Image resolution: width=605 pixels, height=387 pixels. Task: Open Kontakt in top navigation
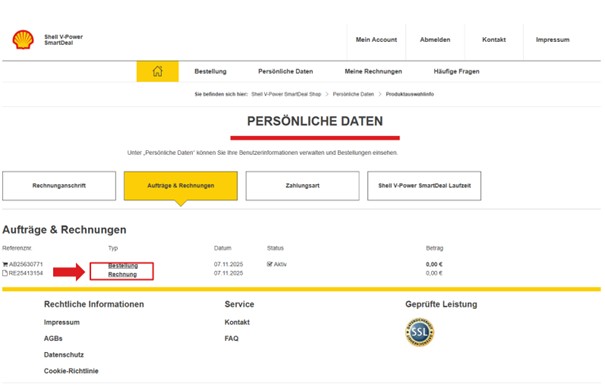point(494,40)
